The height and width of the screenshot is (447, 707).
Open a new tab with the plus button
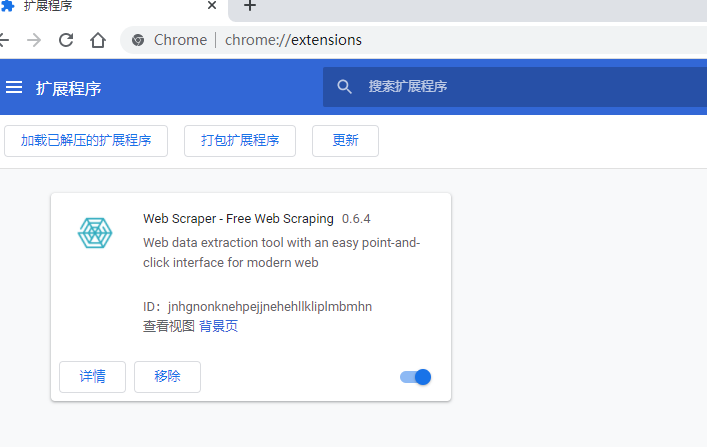click(250, 7)
